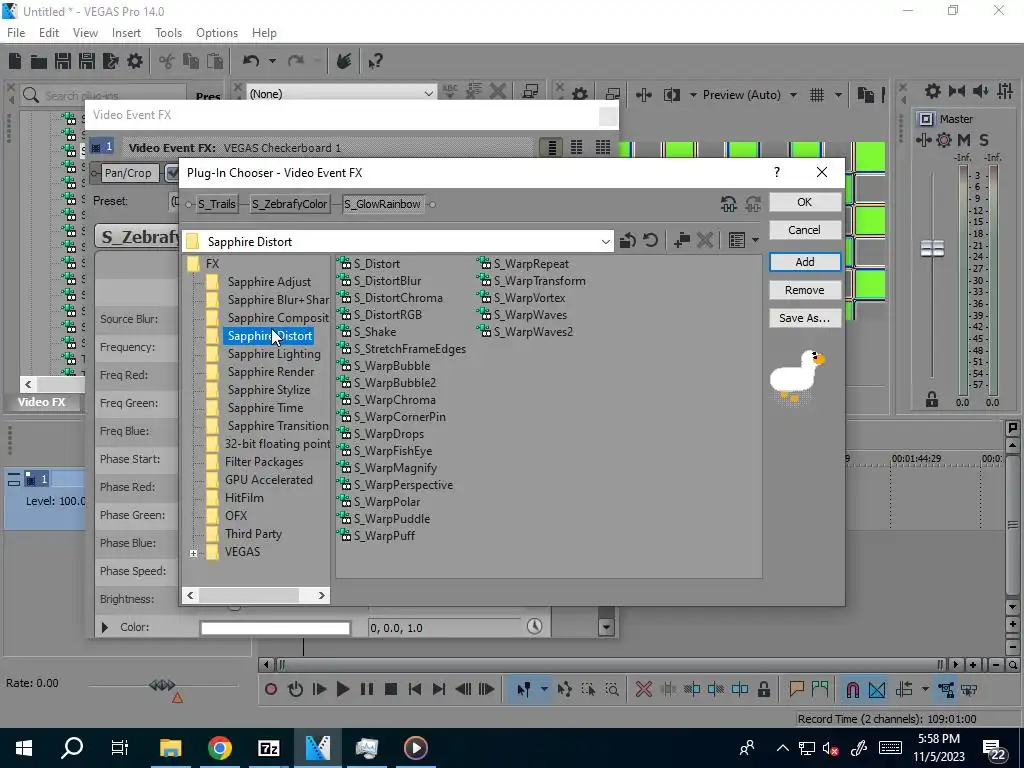
Task: Click the Insert Marker icon
Action: 796,689
